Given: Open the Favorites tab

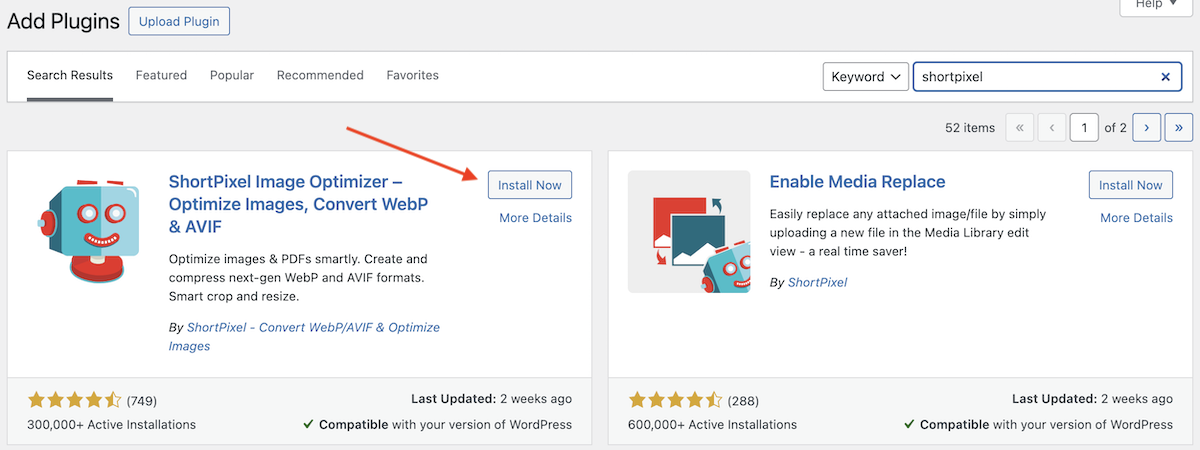Looking at the screenshot, I should point(413,75).
